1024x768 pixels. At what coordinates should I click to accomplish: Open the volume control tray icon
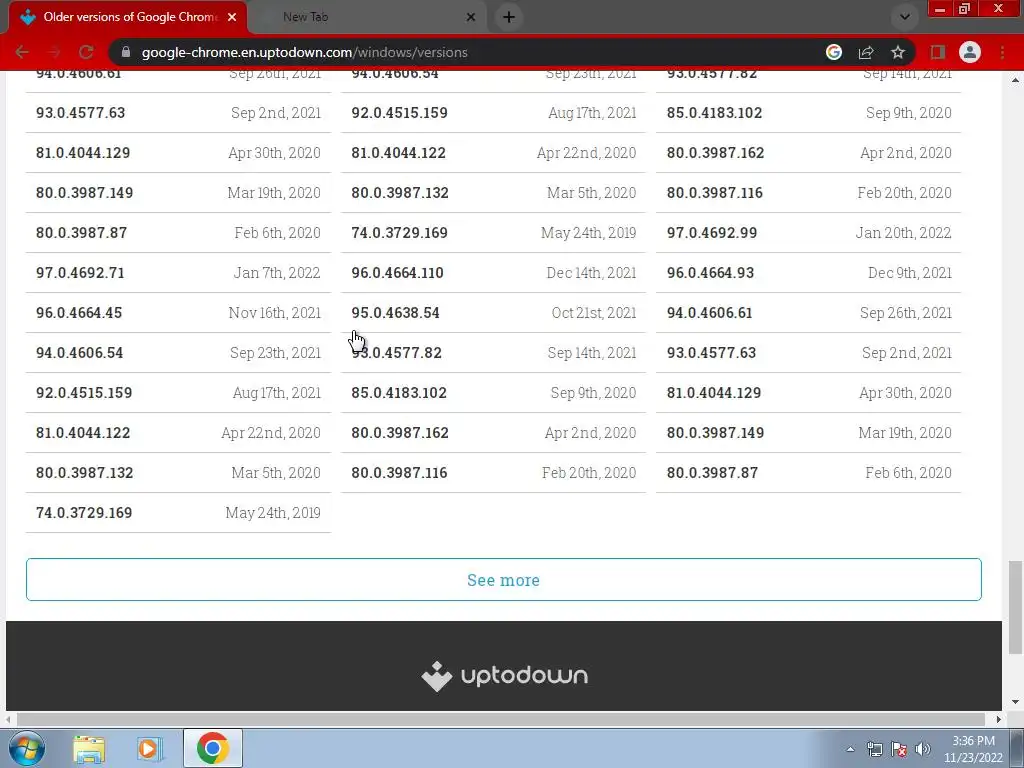coord(923,749)
